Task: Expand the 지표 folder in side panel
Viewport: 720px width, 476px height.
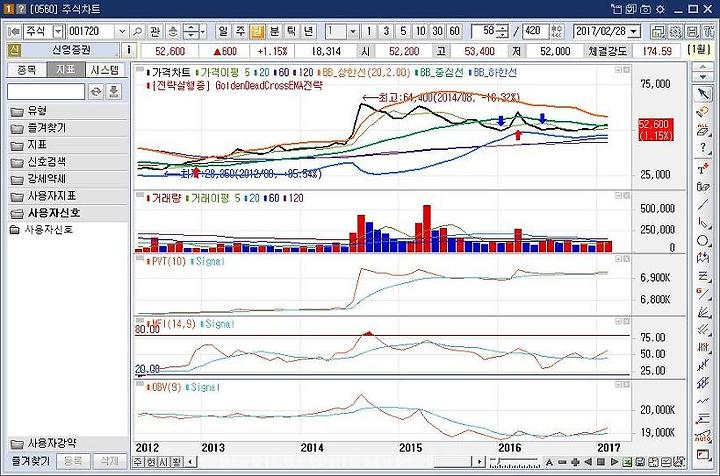Action: pos(67,145)
